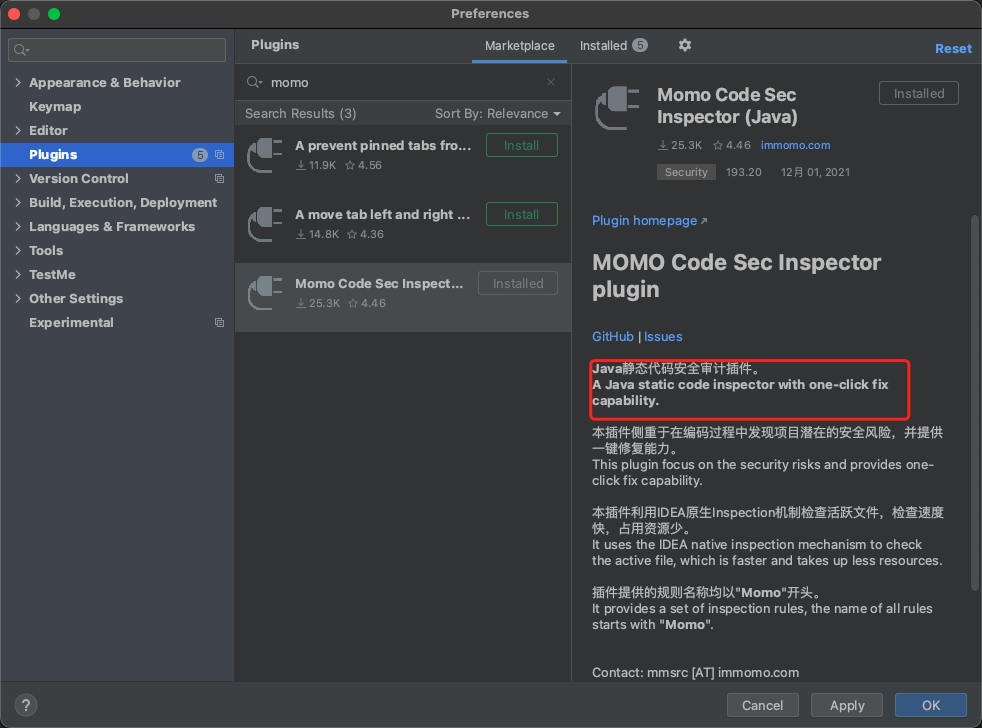Focus the plugin search field containing momo
The width and height of the screenshot is (982, 728).
(x=403, y=82)
